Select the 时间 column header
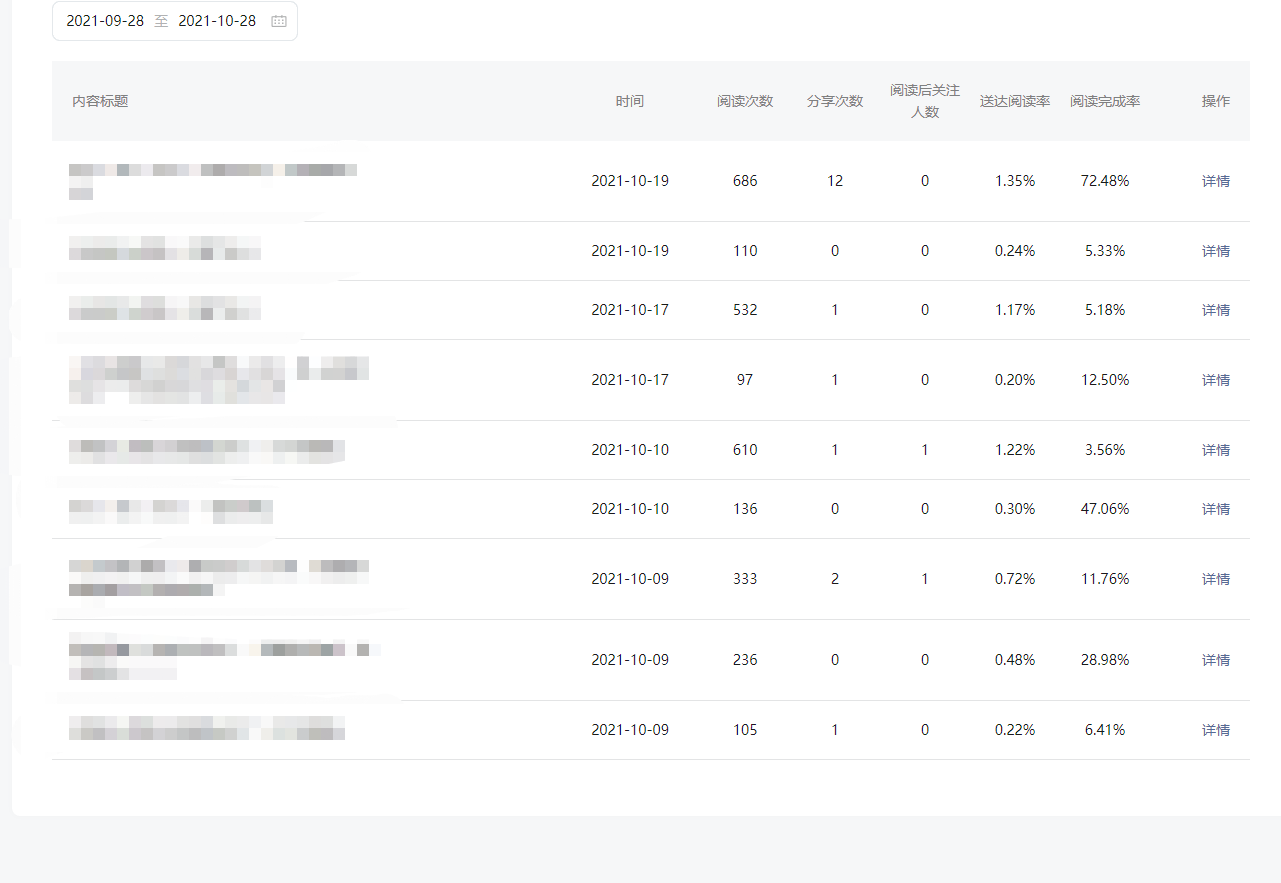 pos(630,101)
